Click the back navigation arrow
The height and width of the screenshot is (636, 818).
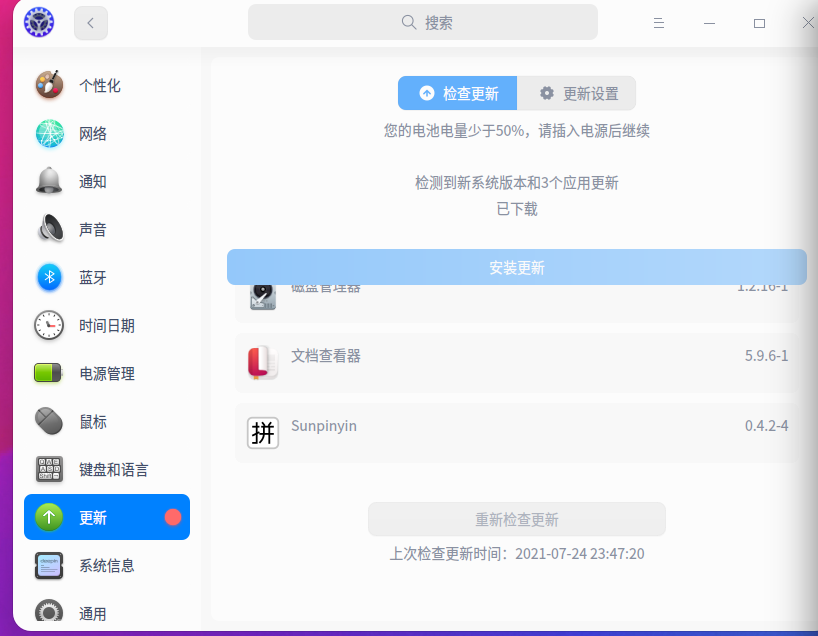tap(90, 22)
